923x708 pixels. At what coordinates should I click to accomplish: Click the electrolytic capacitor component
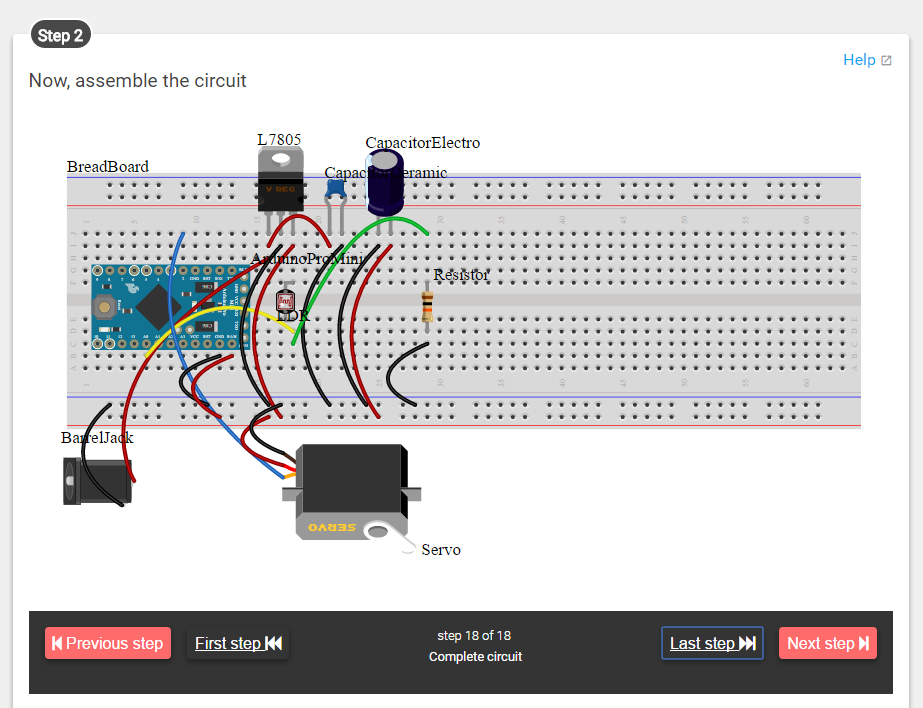(x=385, y=183)
